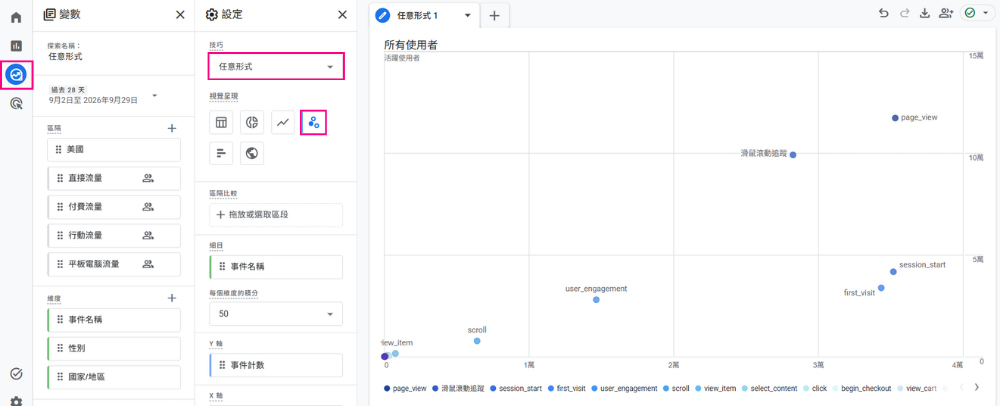Viewport: 1000px width, 406px height.
Task: Click the 事件計數 Y-axis metric chip
Action: click(x=276, y=365)
